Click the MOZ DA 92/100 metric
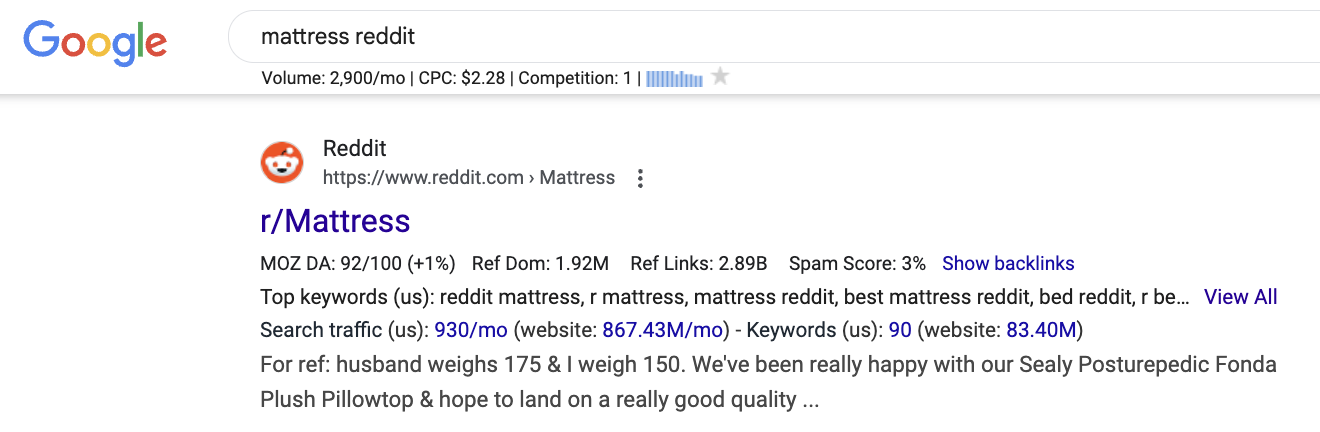The image size is (1320, 432). point(357,264)
